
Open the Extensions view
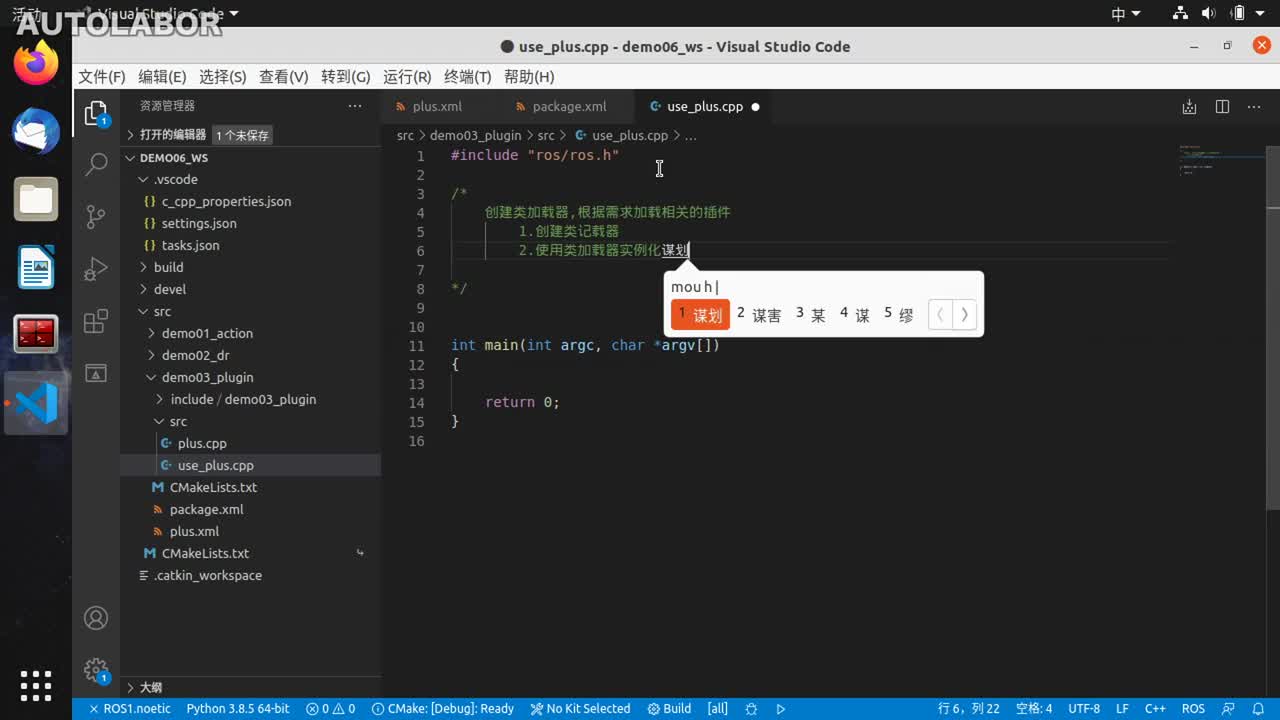[x=96, y=321]
